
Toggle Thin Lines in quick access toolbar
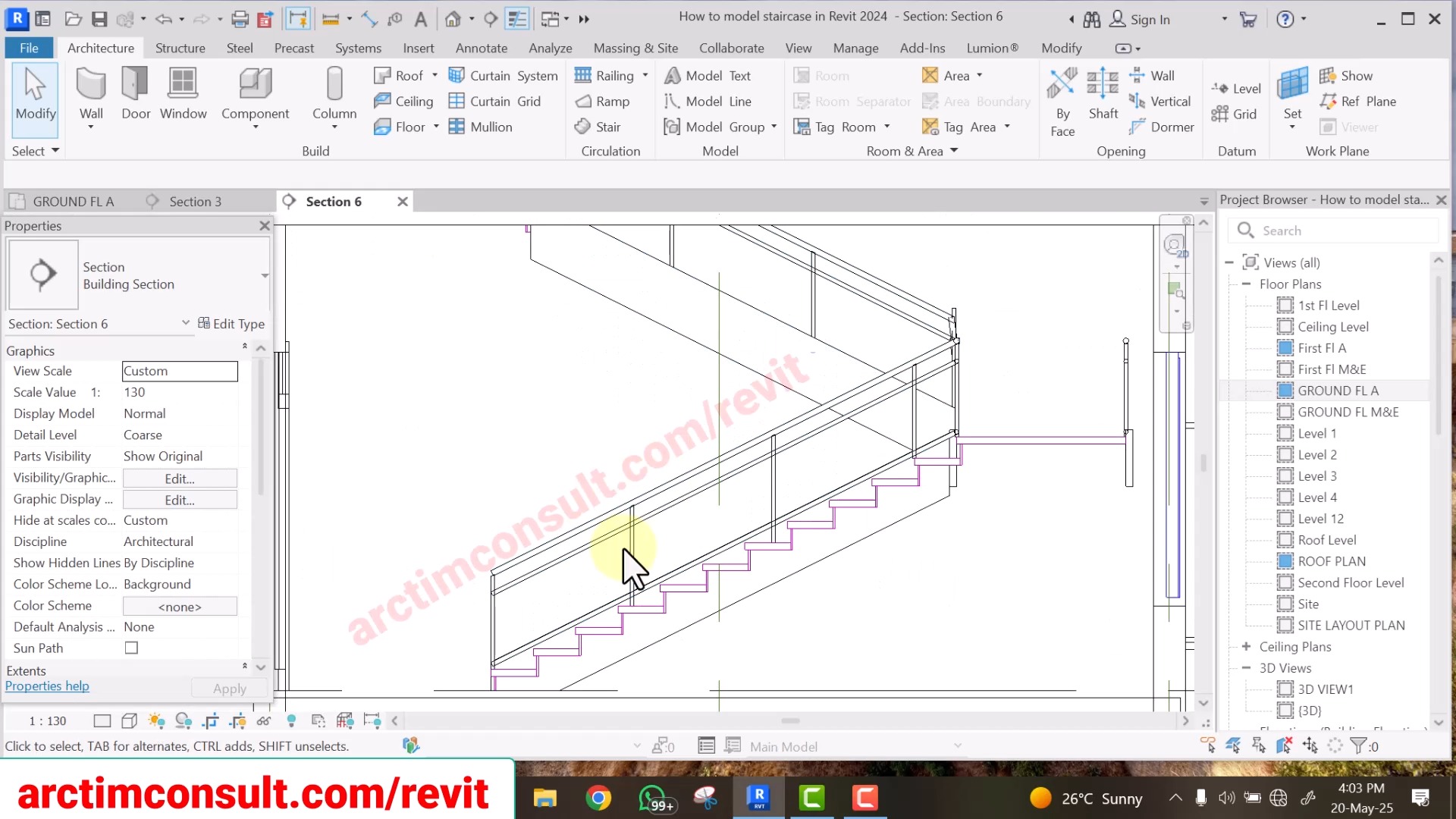coord(517,19)
